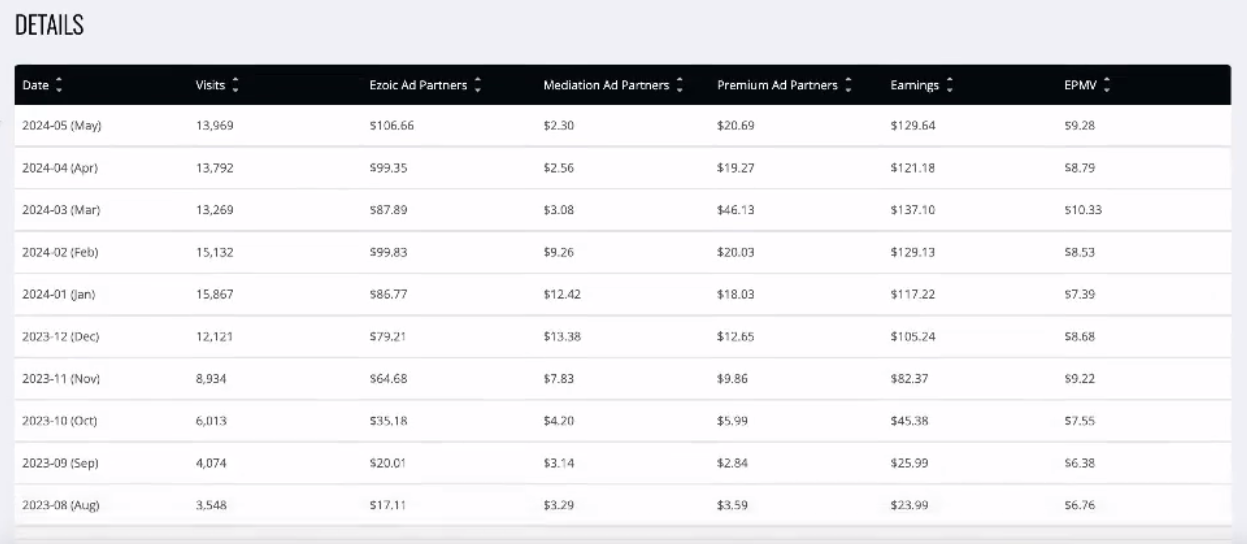
Task: Click the EPMV value $6.38
Action: [1080, 463]
